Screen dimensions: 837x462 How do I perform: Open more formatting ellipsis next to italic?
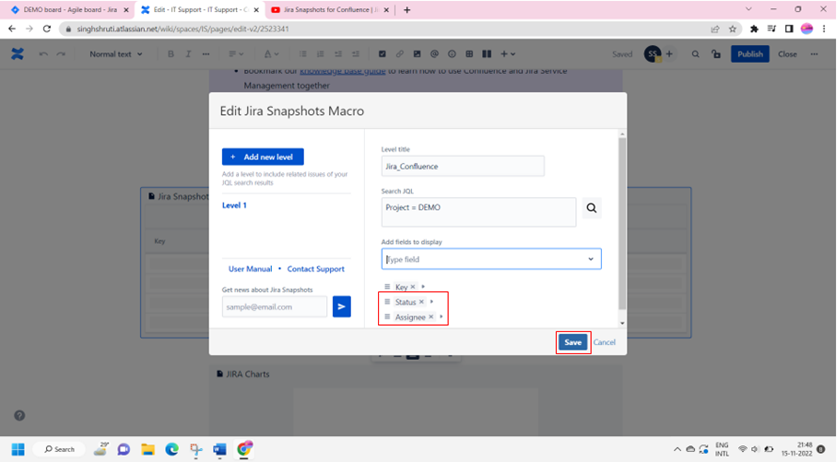pyautogui.click(x=206, y=54)
